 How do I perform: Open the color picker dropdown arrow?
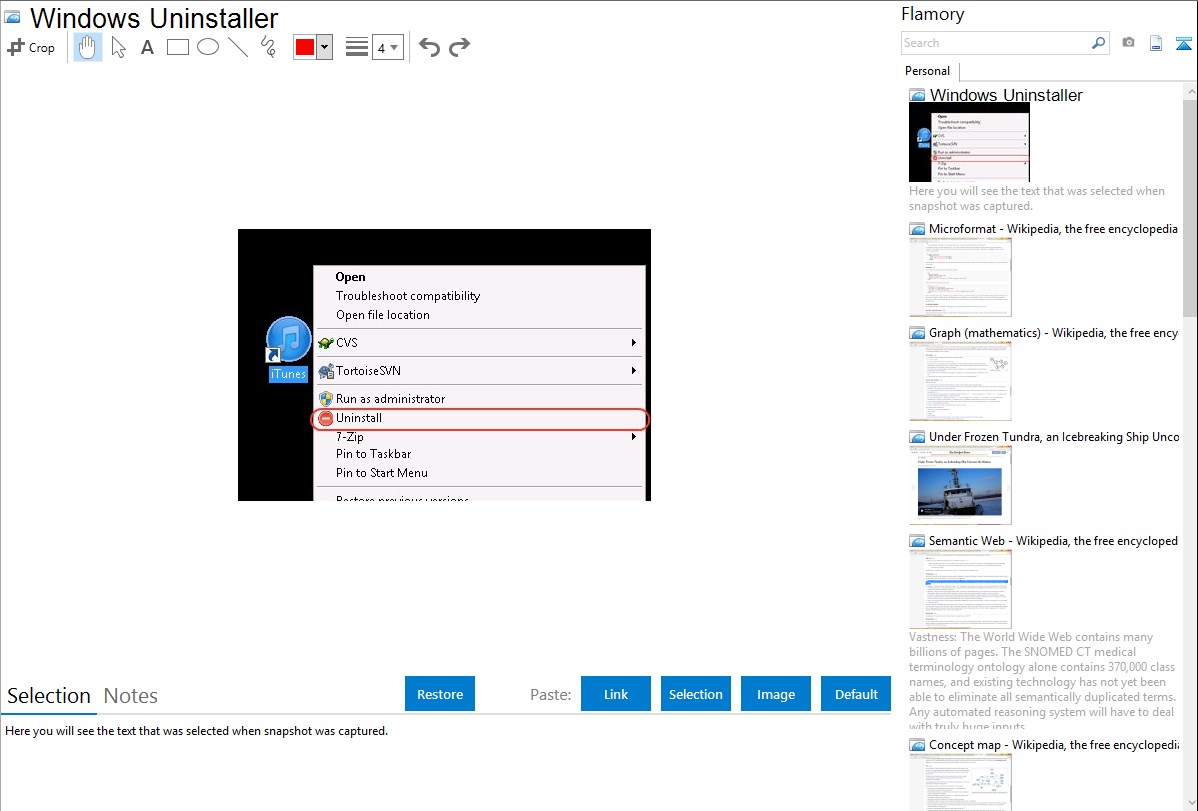(325, 47)
